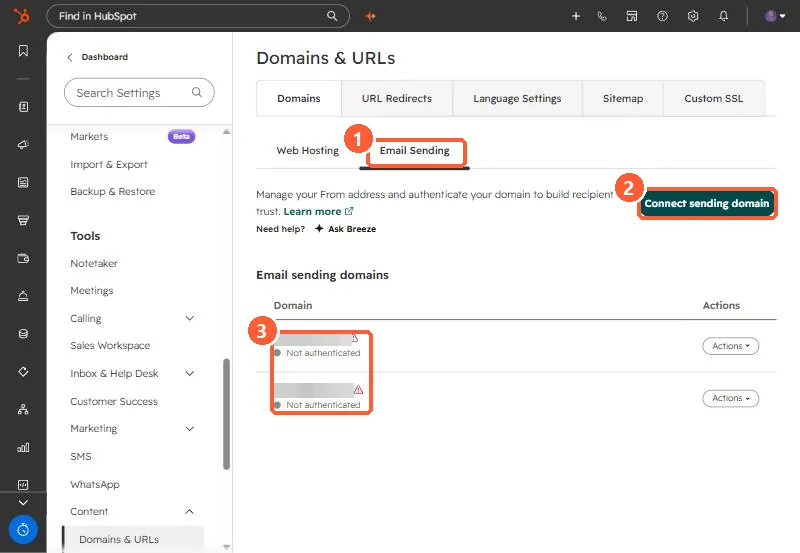Viewport: 800px width, 553px height.
Task: Expand the Inbox & Help Desk chevron
Action: (189, 373)
